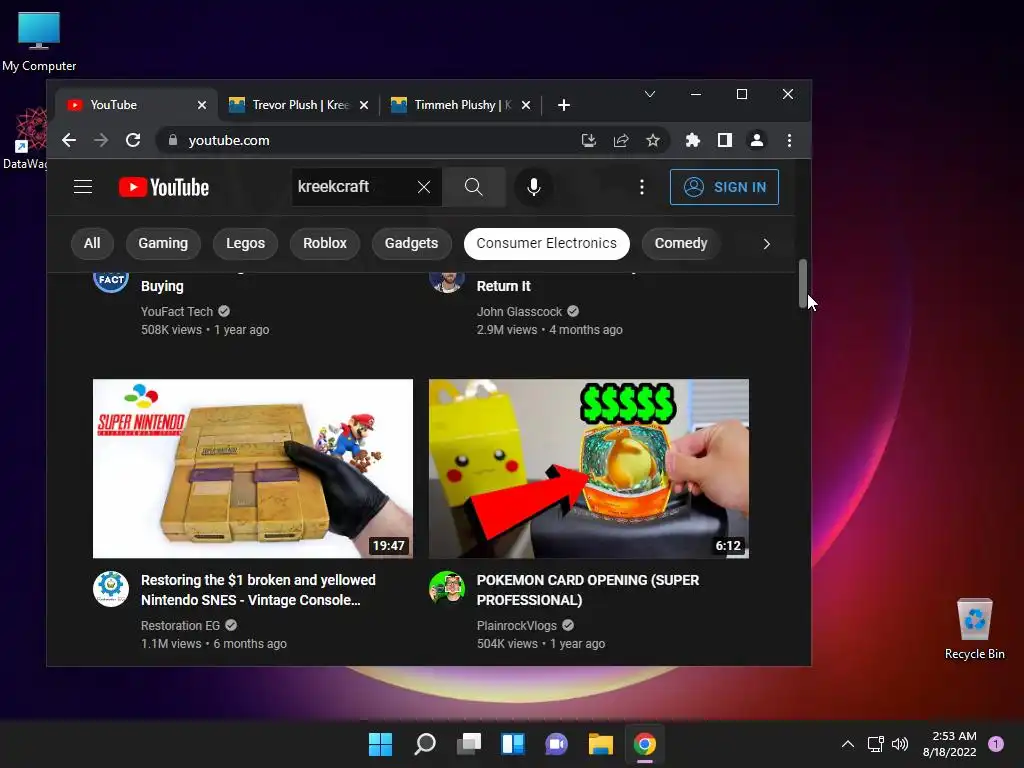The height and width of the screenshot is (768, 1024).
Task: Click the PlainrockVlogs channel avatar
Action: pyautogui.click(x=447, y=588)
